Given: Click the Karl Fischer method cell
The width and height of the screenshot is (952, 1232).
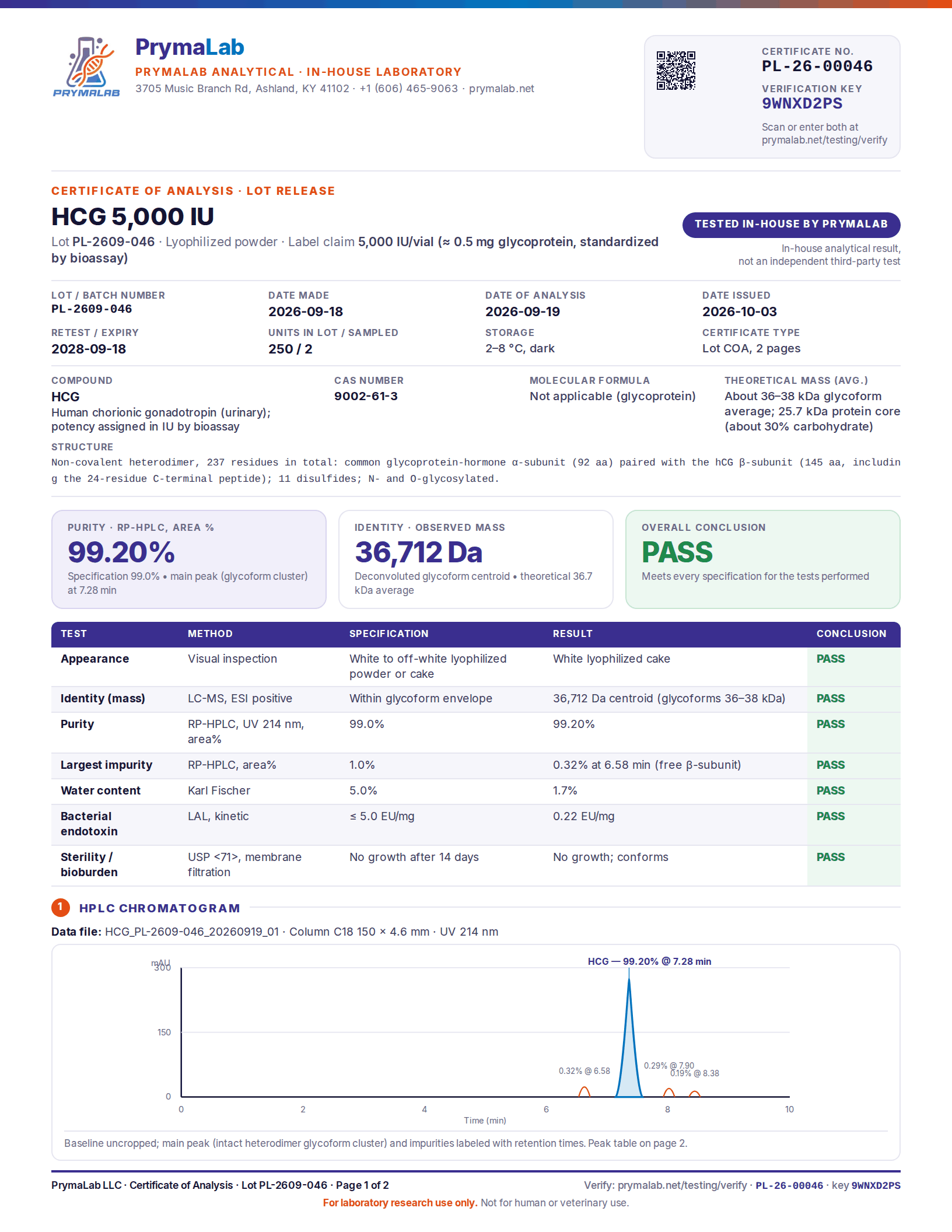Looking at the screenshot, I should [219, 790].
